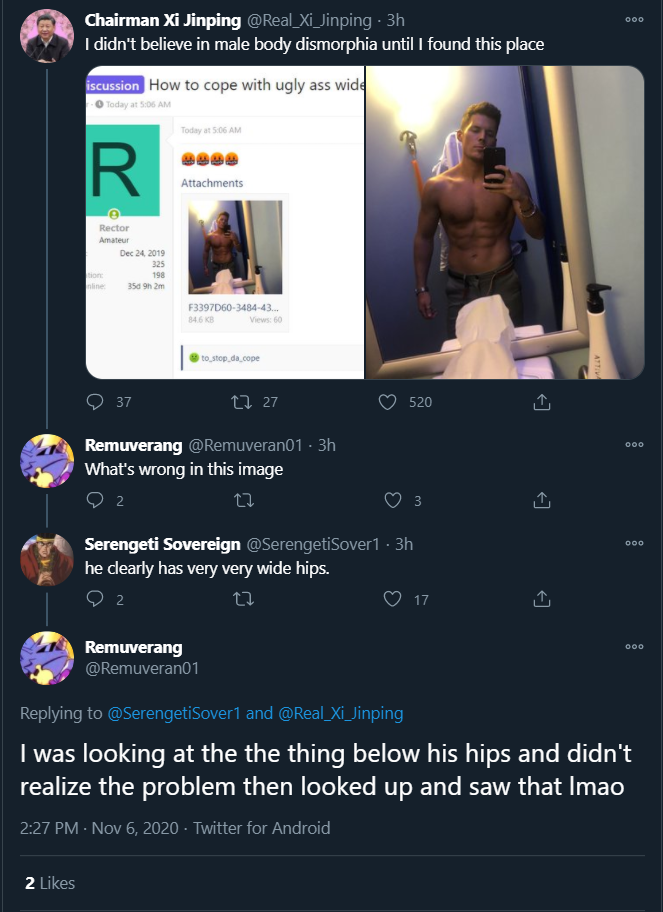Retweet Serengeti Sovereign's tweet
This screenshot has width=663, height=912.
(242, 598)
